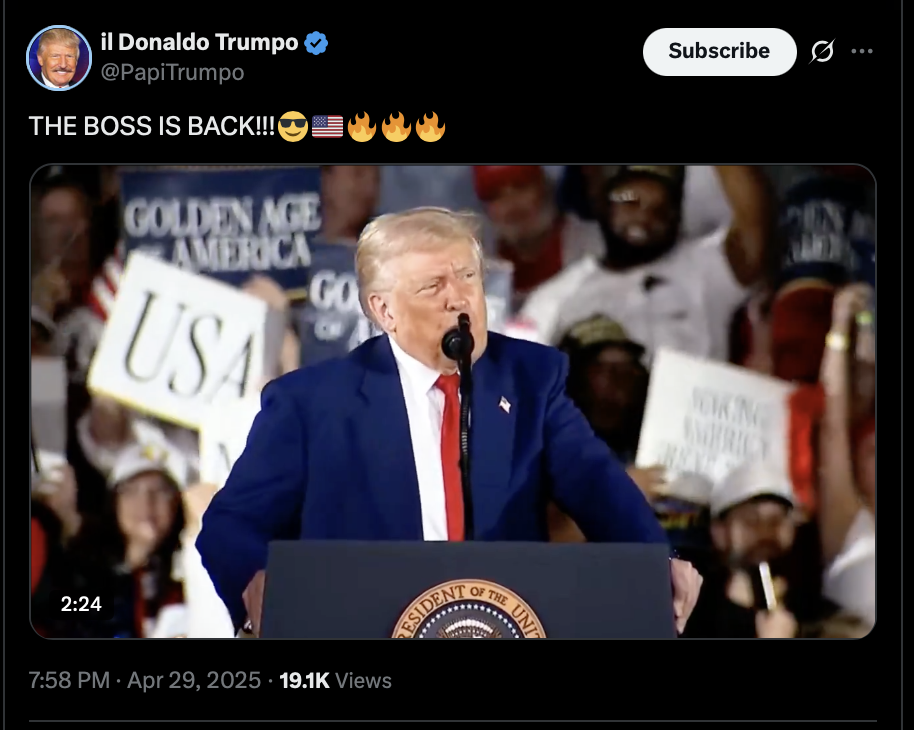View the 19.1K Views count
914x730 pixels.
335,680
